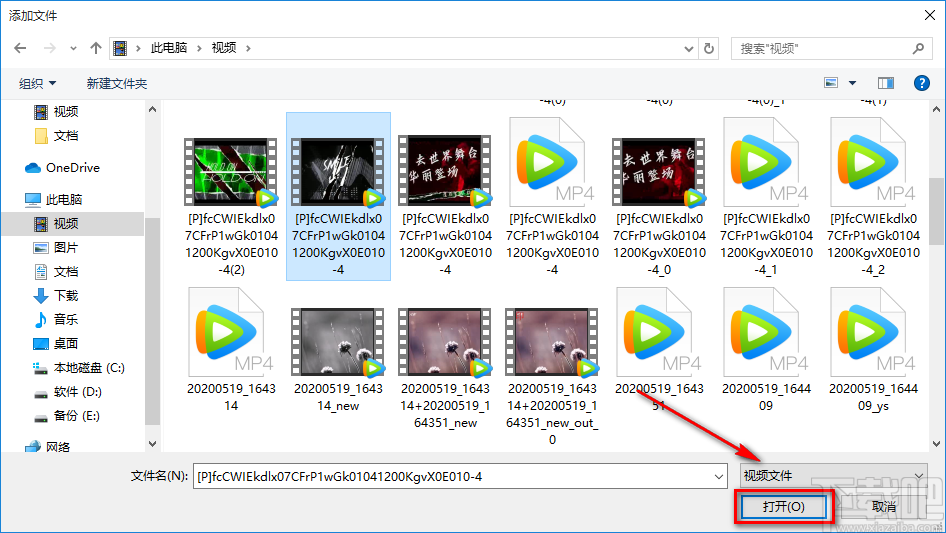
Task: Select video ending 164351_new thumbnail
Action: coord(445,368)
